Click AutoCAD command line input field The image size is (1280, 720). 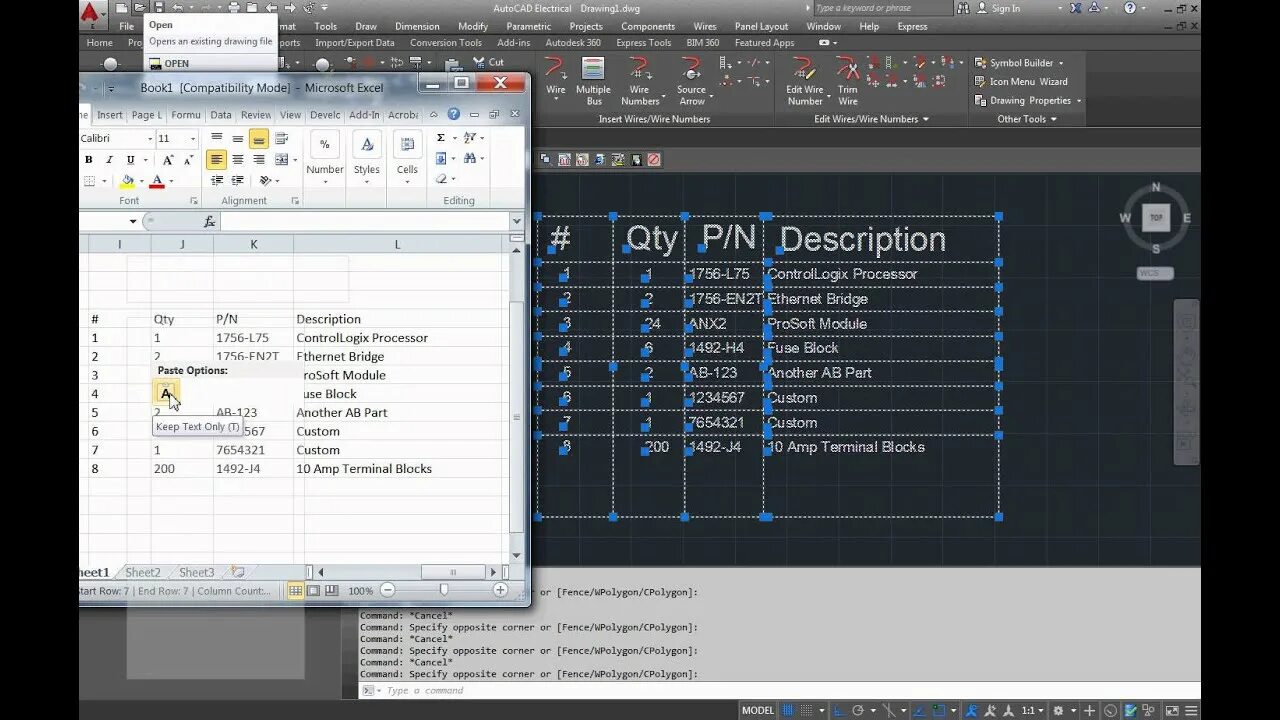click(780, 691)
